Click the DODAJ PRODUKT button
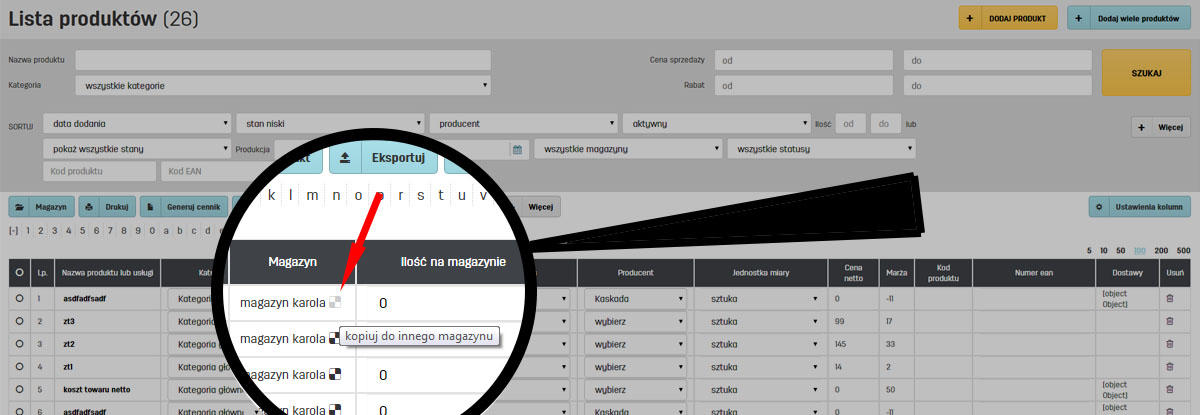Viewport: 1200px width, 415px height. pyautogui.click(x=1007, y=18)
